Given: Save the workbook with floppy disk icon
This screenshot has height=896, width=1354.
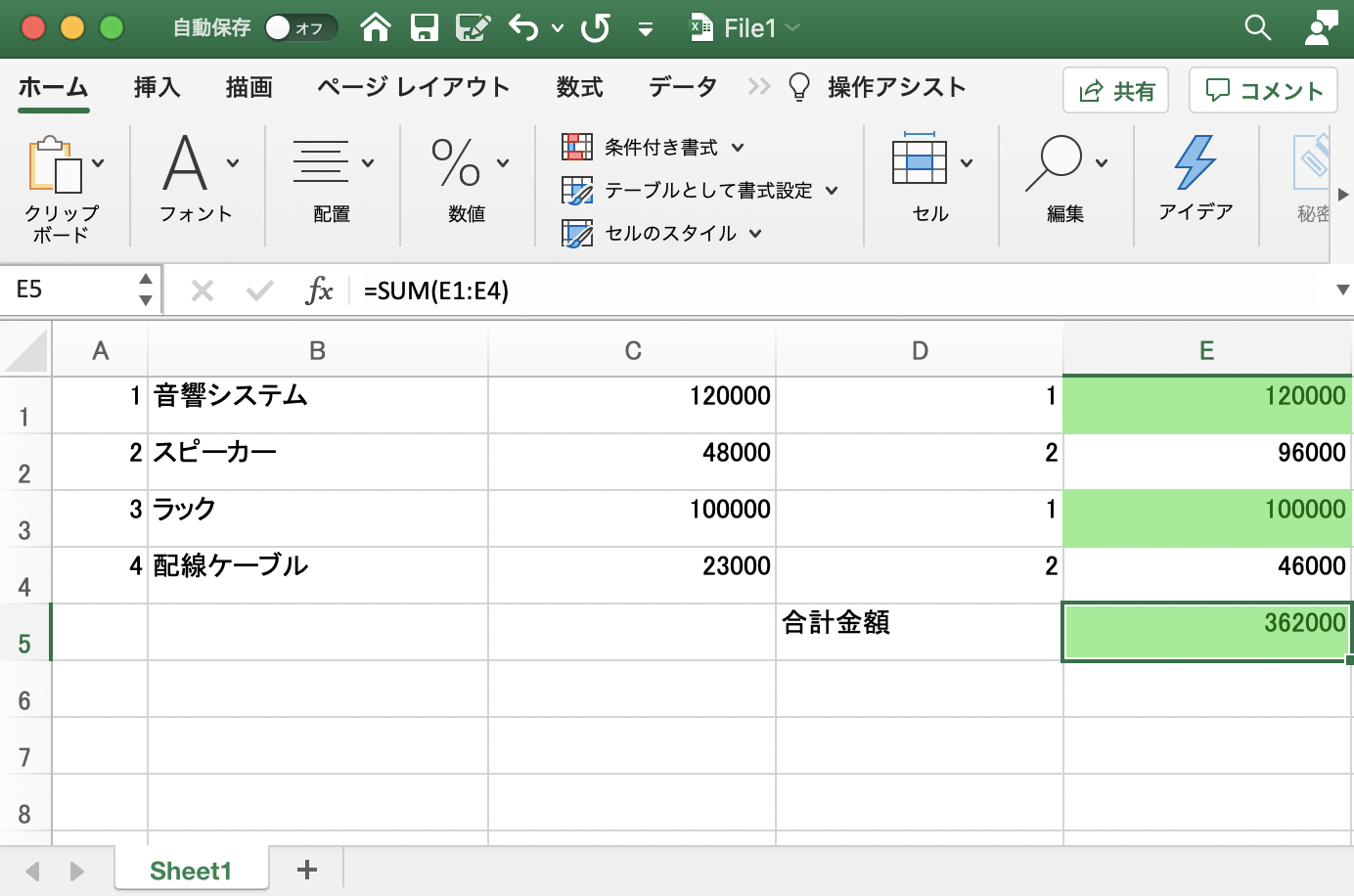Looking at the screenshot, I should (424, 27).
